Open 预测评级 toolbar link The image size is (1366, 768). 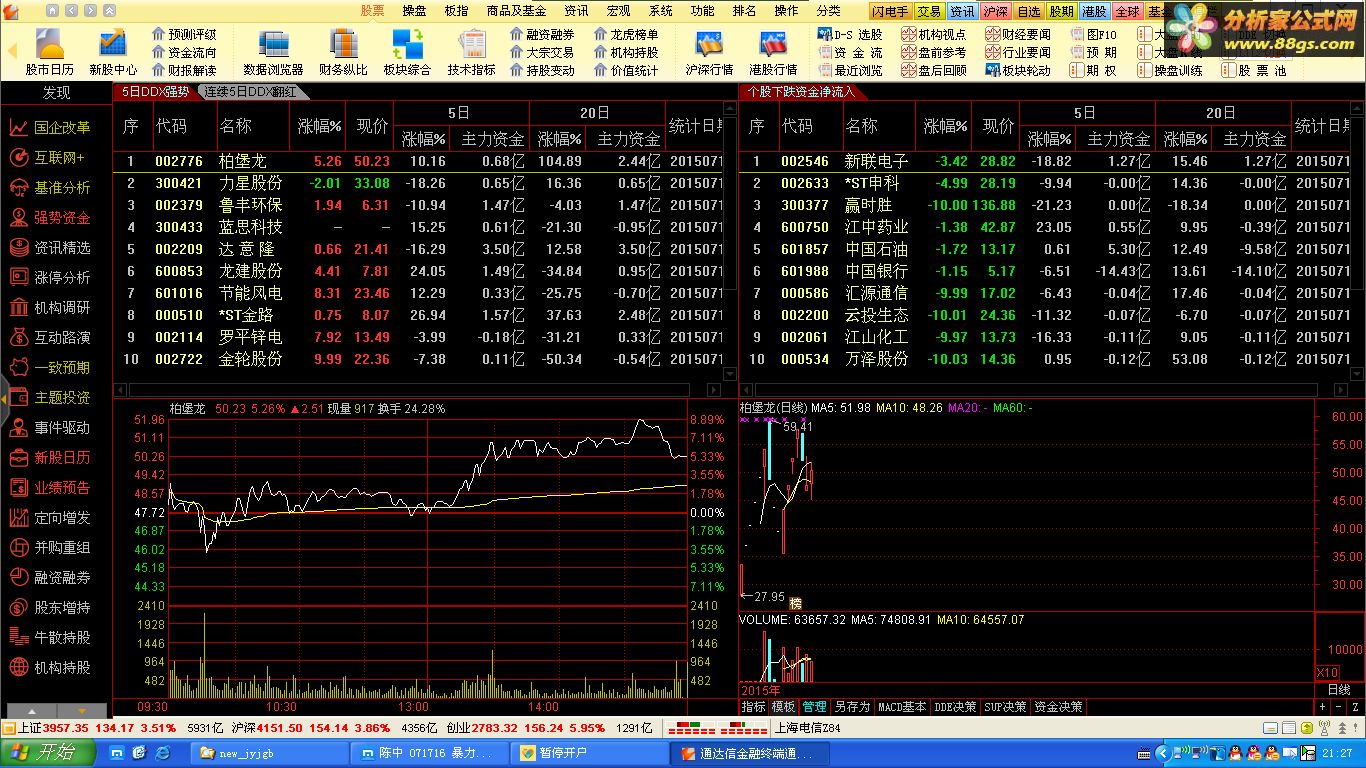click(184, 34)
